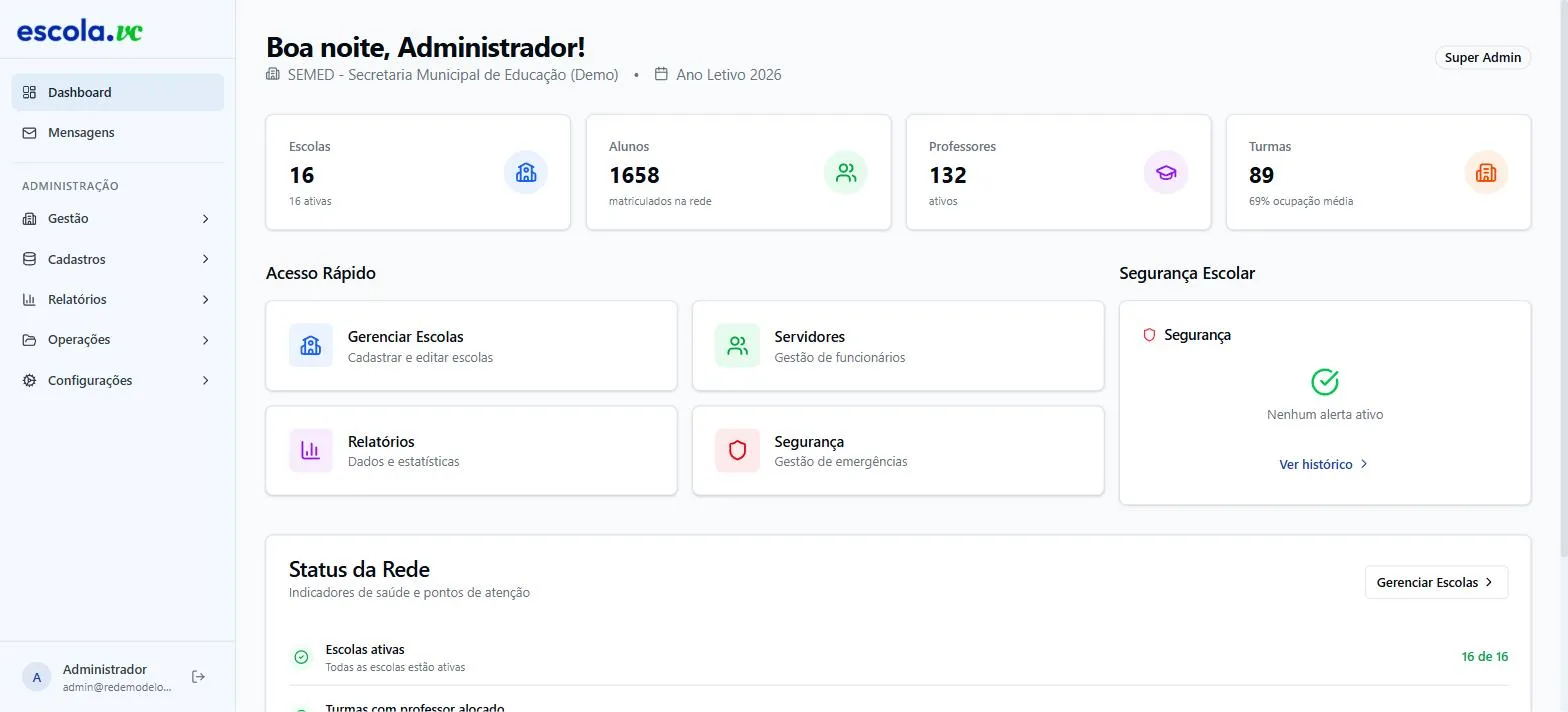Image resolution: width=1568 pixels, height=712 pixels.
Task: Click the Gerenciar Escolas button in Status da Rede
Action: click(x=1436, y=582)
